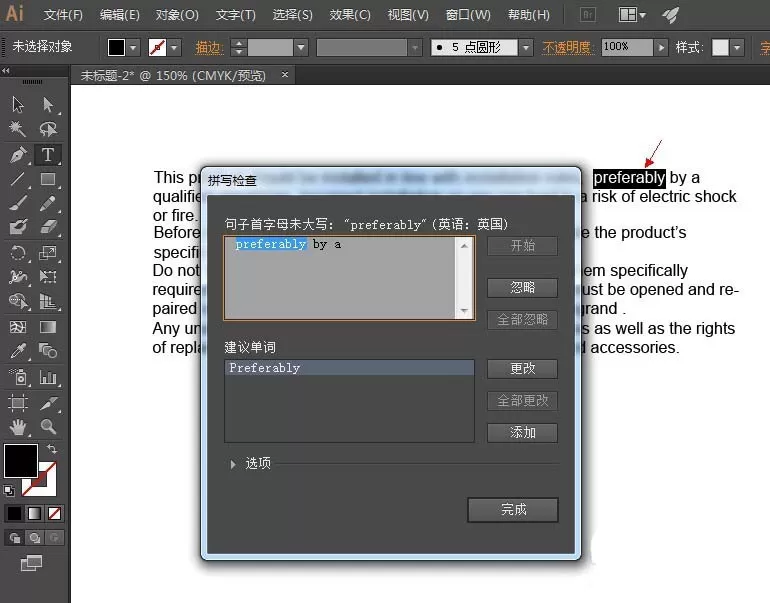Screen dimensions: 770x603
Task: Select the Zoom tool
Action: pos(48,427)
